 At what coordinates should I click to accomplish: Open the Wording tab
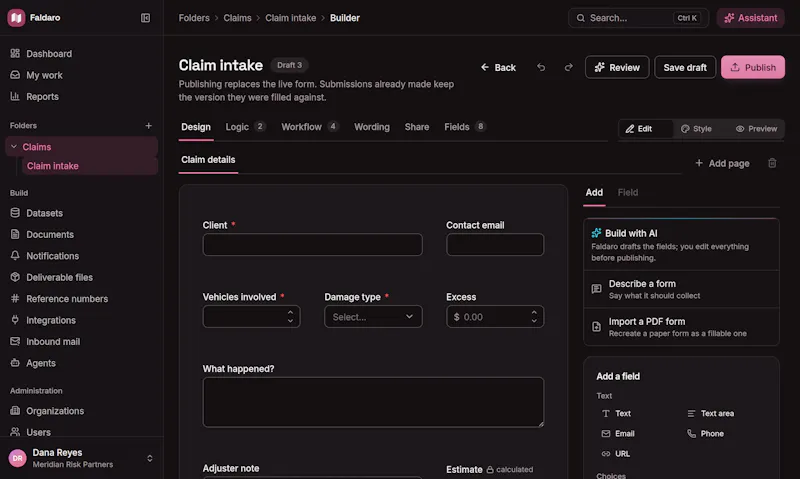coord(372,127)
